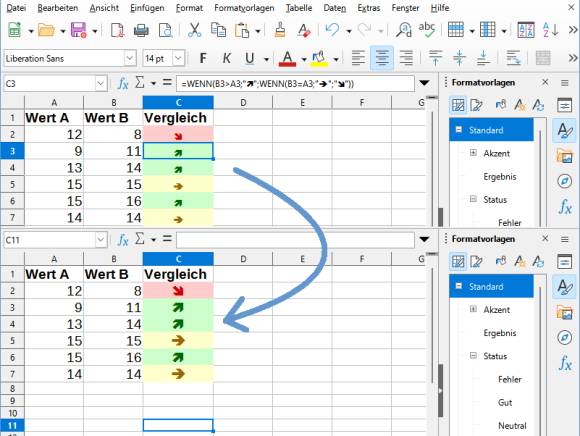Image resolution: width=580 pixels, height=436 pixels.
Task: Select row header 9
Action: 12,401
